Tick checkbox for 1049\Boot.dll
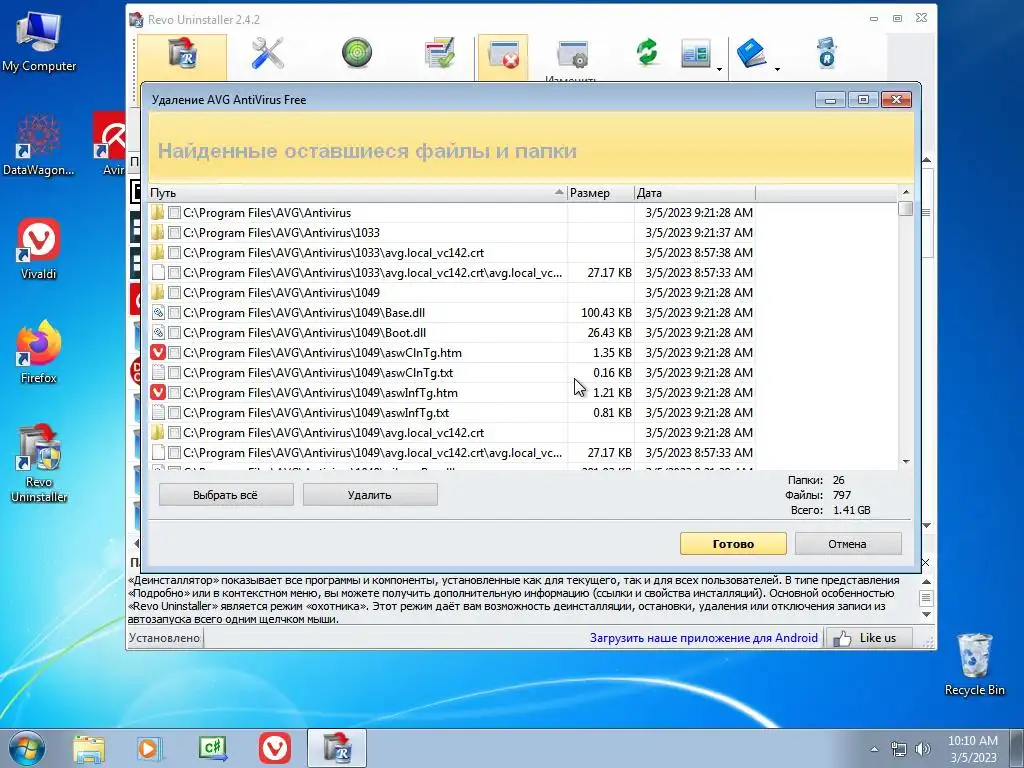Screen dimensions: 1024x768 [x=174, y=332]
